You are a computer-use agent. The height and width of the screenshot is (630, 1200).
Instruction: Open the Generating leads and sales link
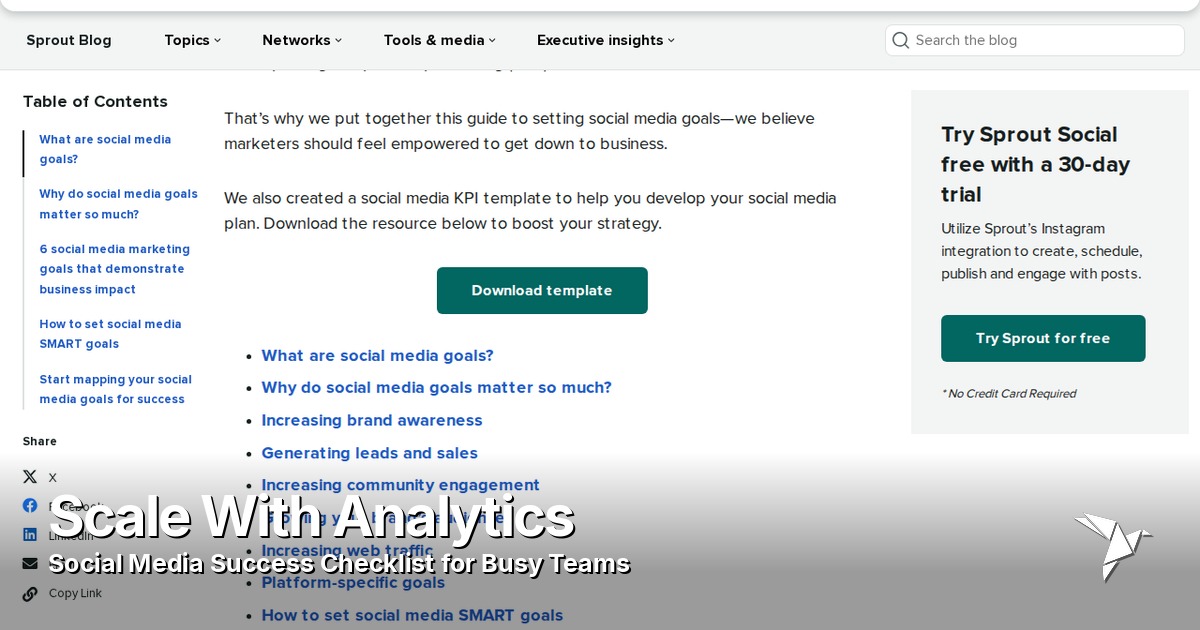[370, 453]
